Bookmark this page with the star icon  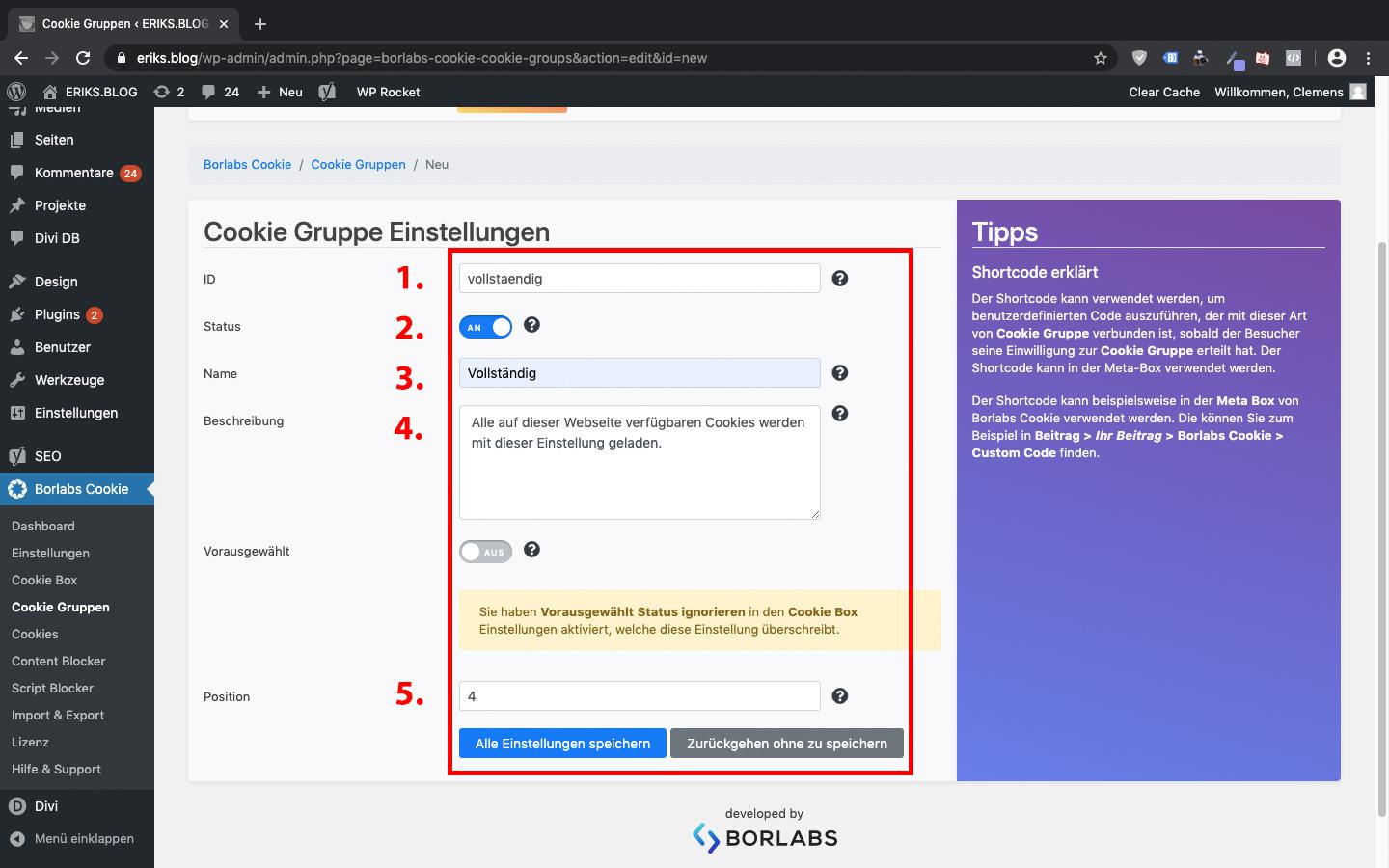pyautogui.click(x=1101, y=58)
